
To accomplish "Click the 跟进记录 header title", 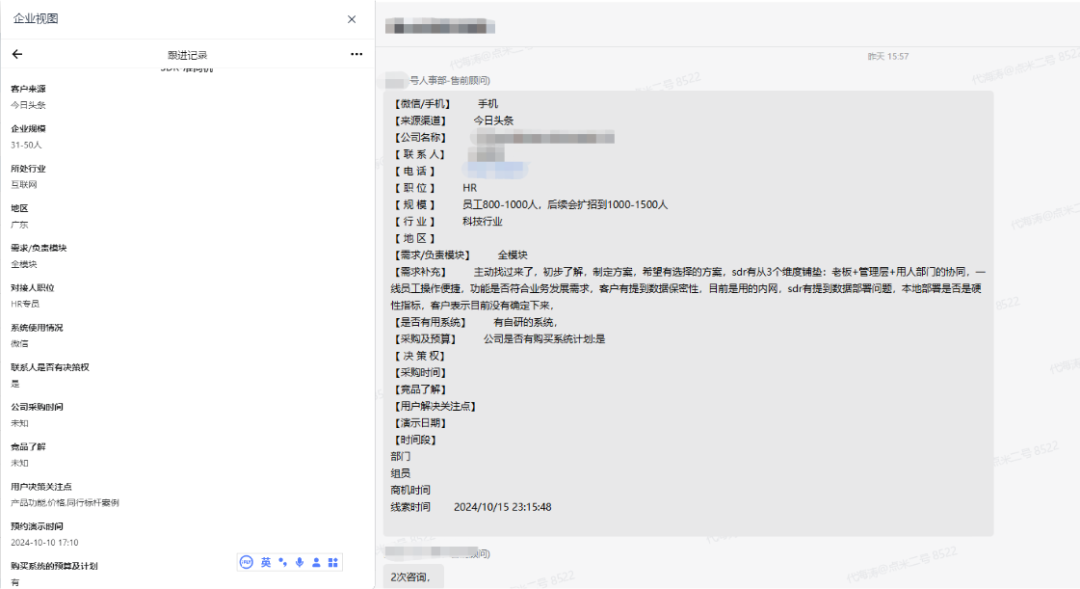I will click(187, 55).
